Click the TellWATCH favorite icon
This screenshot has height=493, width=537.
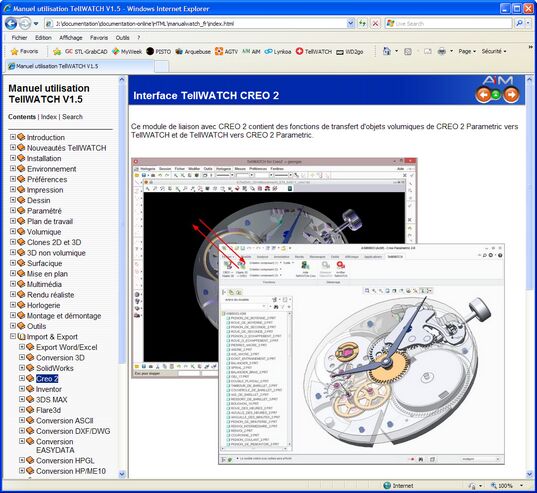coord(299,51)
